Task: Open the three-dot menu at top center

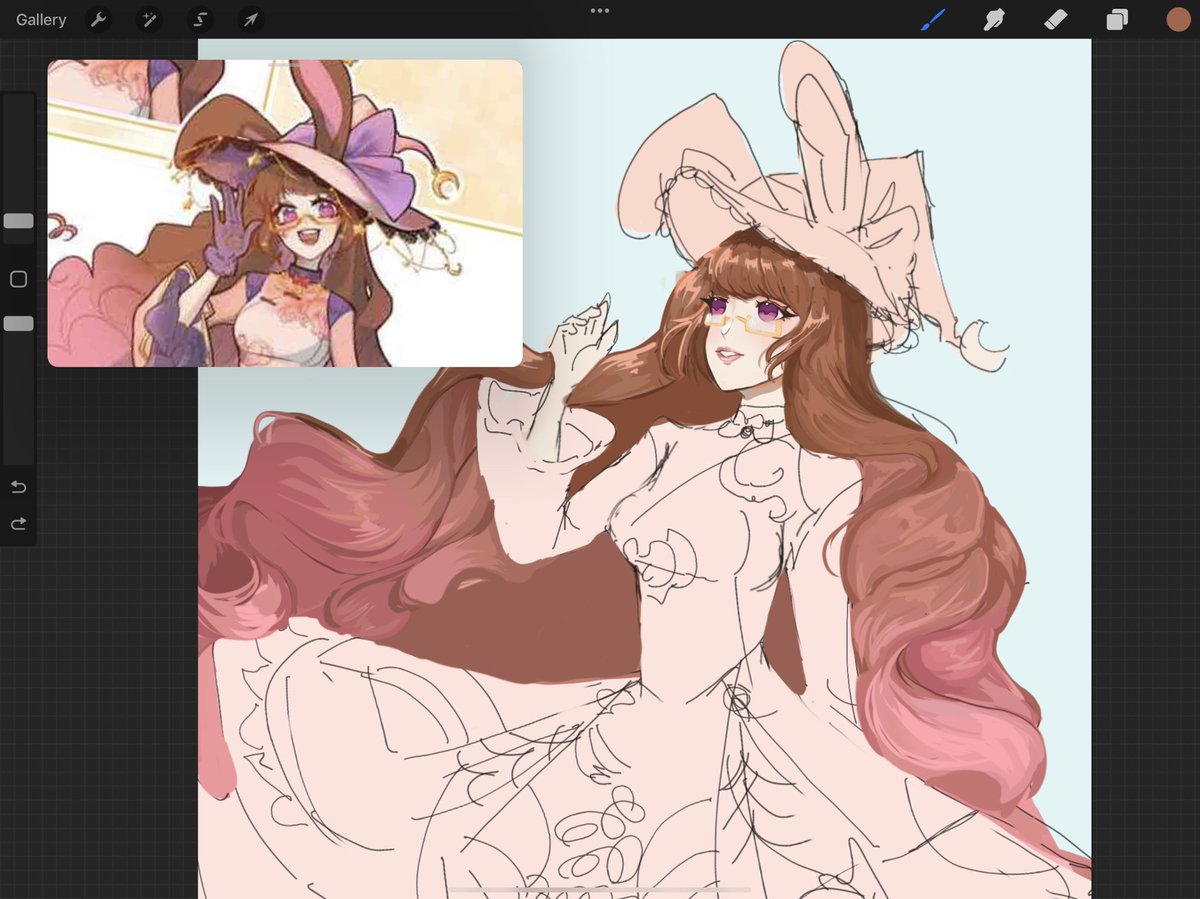Action: point(600,11)
